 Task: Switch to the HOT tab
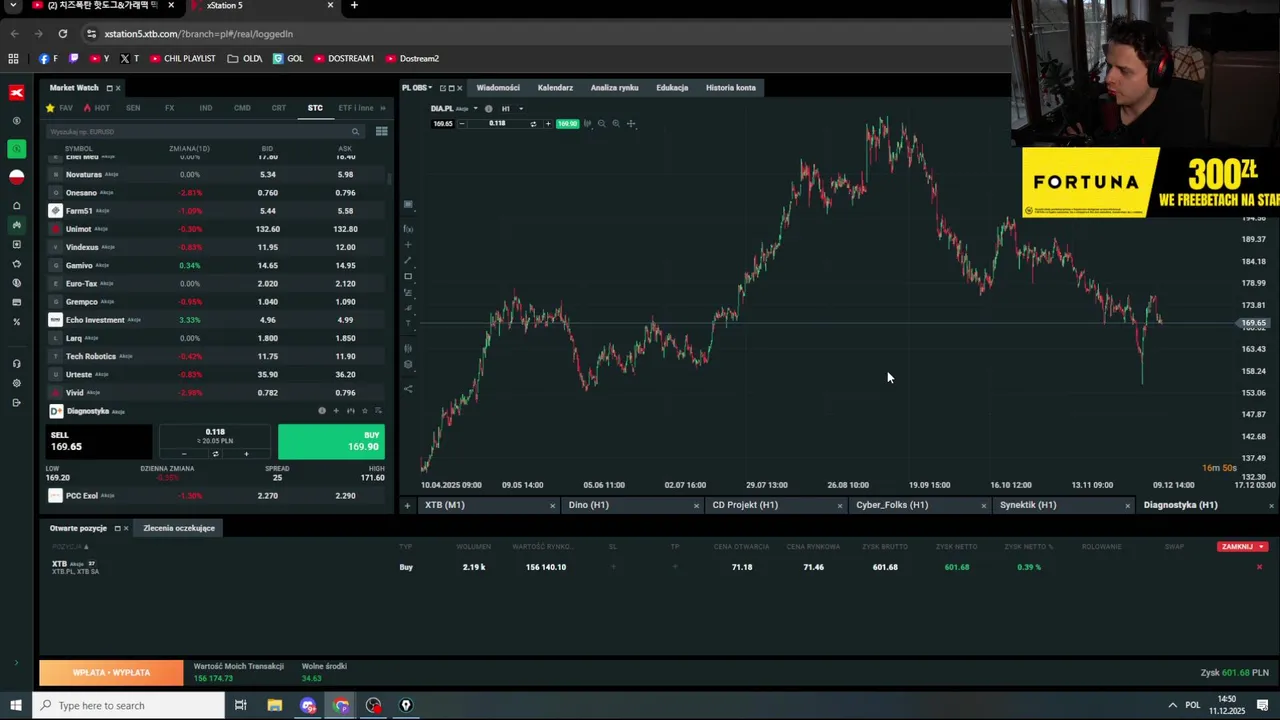coord(97,108)
